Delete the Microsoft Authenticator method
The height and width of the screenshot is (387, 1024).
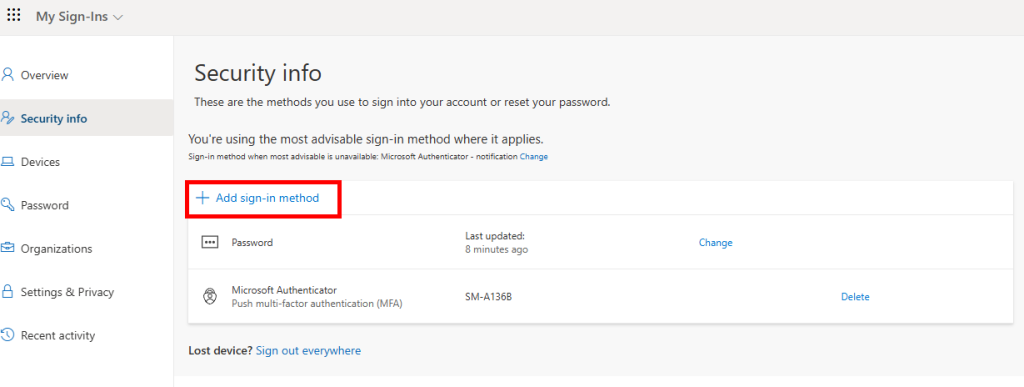tap(855, 296)
